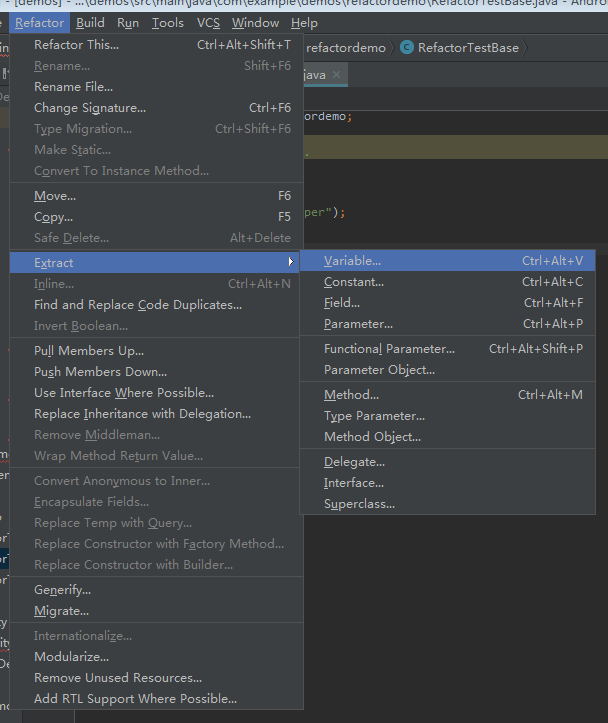Open the Tools menu in menu bar
Screen dimensions: 608x723
(168, 23)
